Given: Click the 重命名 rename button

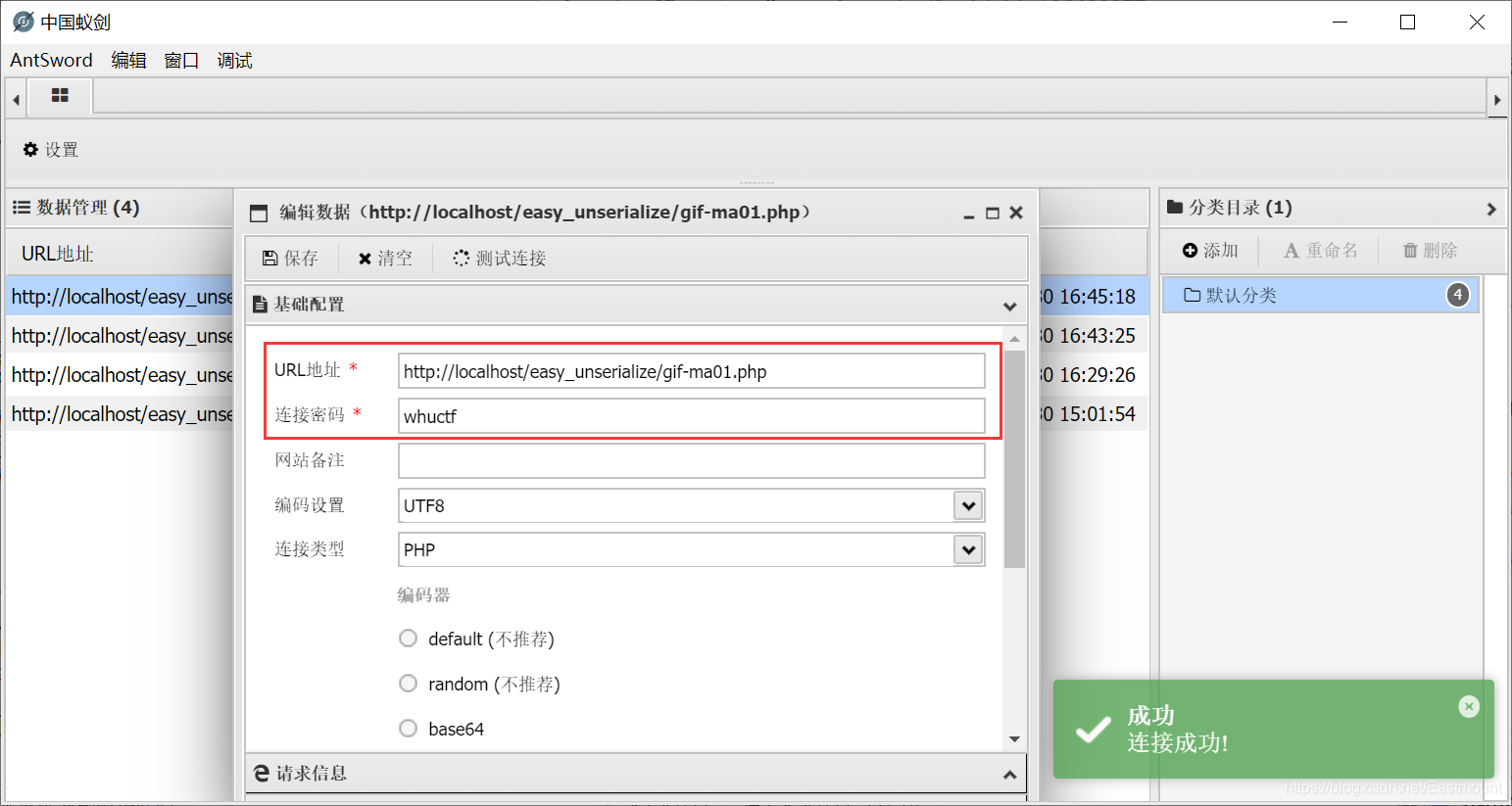Looking at the screenshot, I should click(1321, 251).
